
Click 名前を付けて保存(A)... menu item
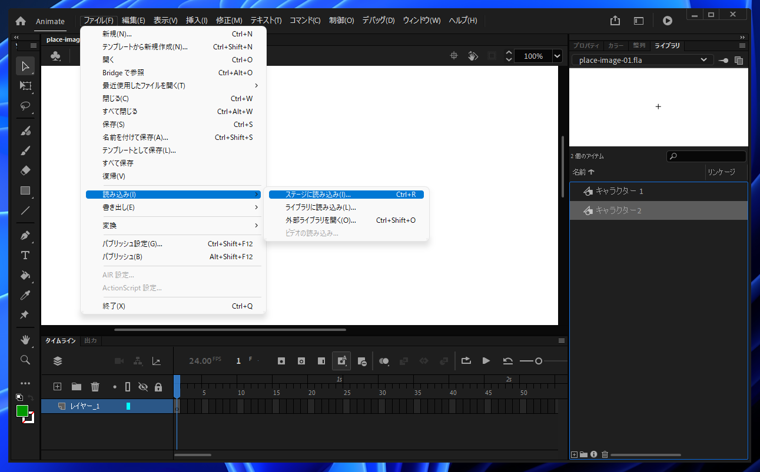(x=135, y=137)
